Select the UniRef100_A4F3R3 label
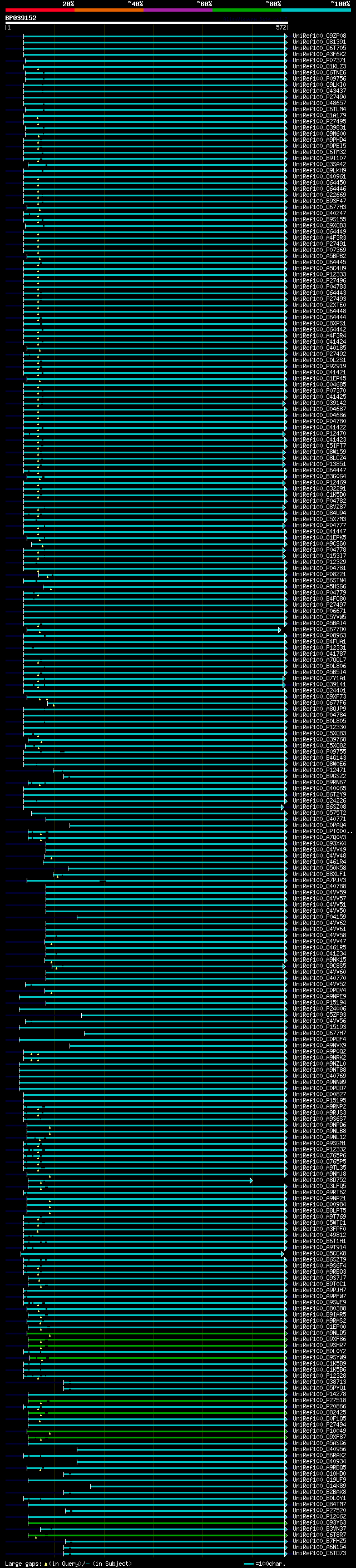Screen dimensions: 356x1568 tap(319, 238)
